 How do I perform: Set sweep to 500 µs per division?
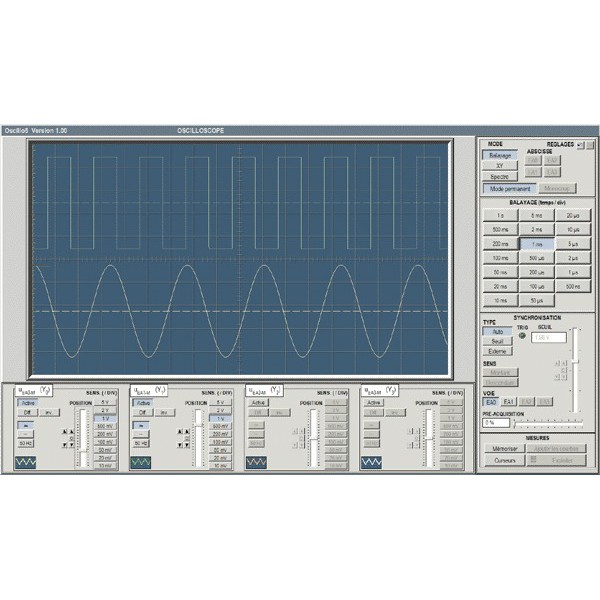click(537, 258)
